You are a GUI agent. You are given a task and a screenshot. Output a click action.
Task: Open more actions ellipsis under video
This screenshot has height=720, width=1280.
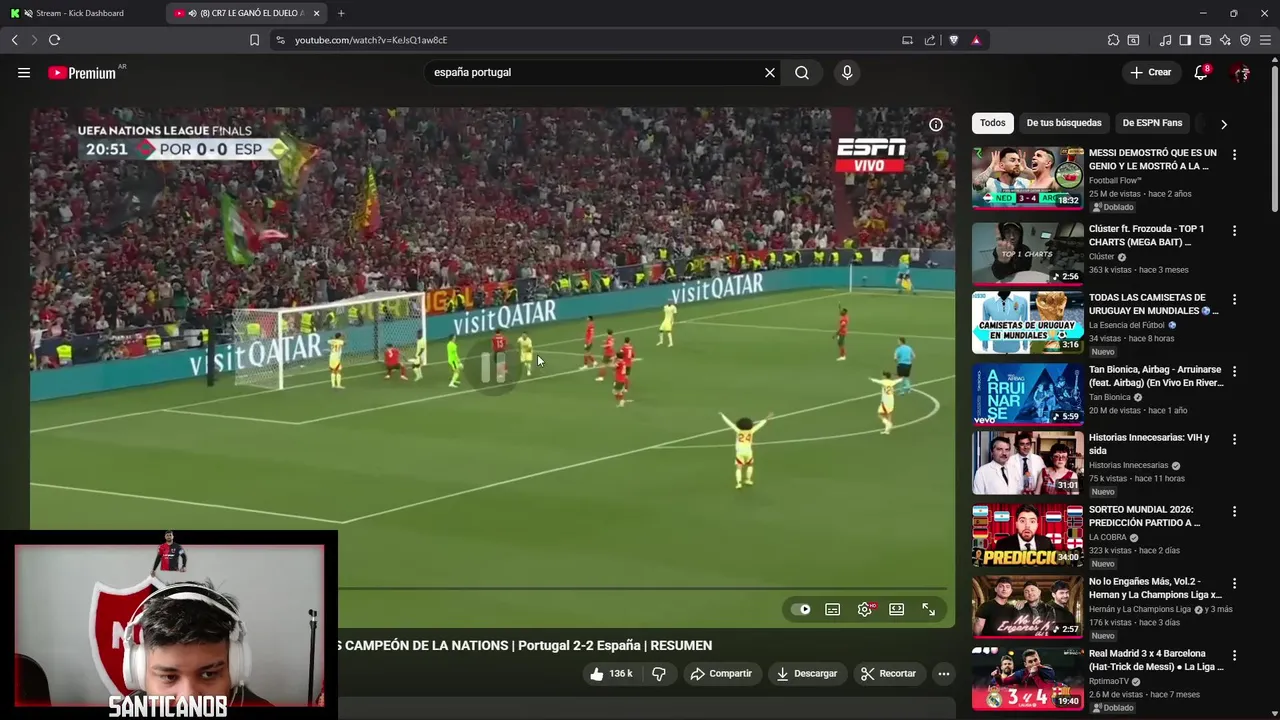tap(943, 674)
